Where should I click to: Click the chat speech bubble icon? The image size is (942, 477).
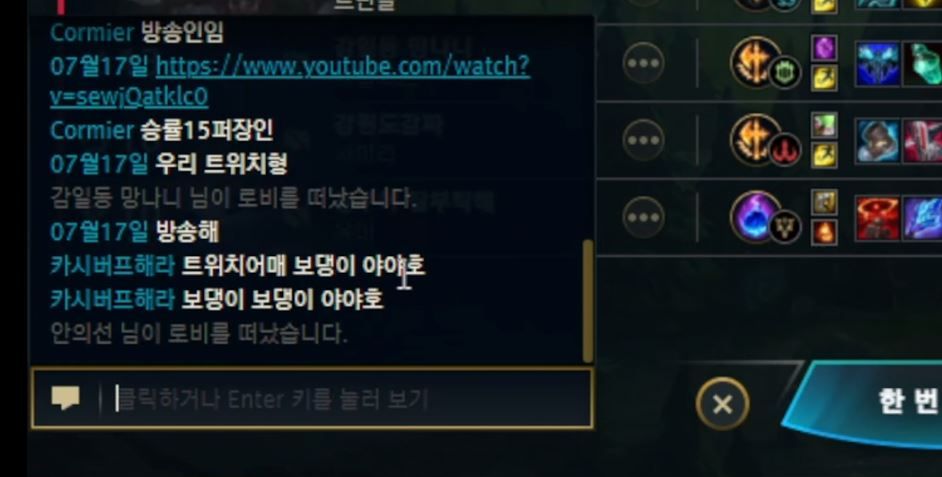coord(65,398)
